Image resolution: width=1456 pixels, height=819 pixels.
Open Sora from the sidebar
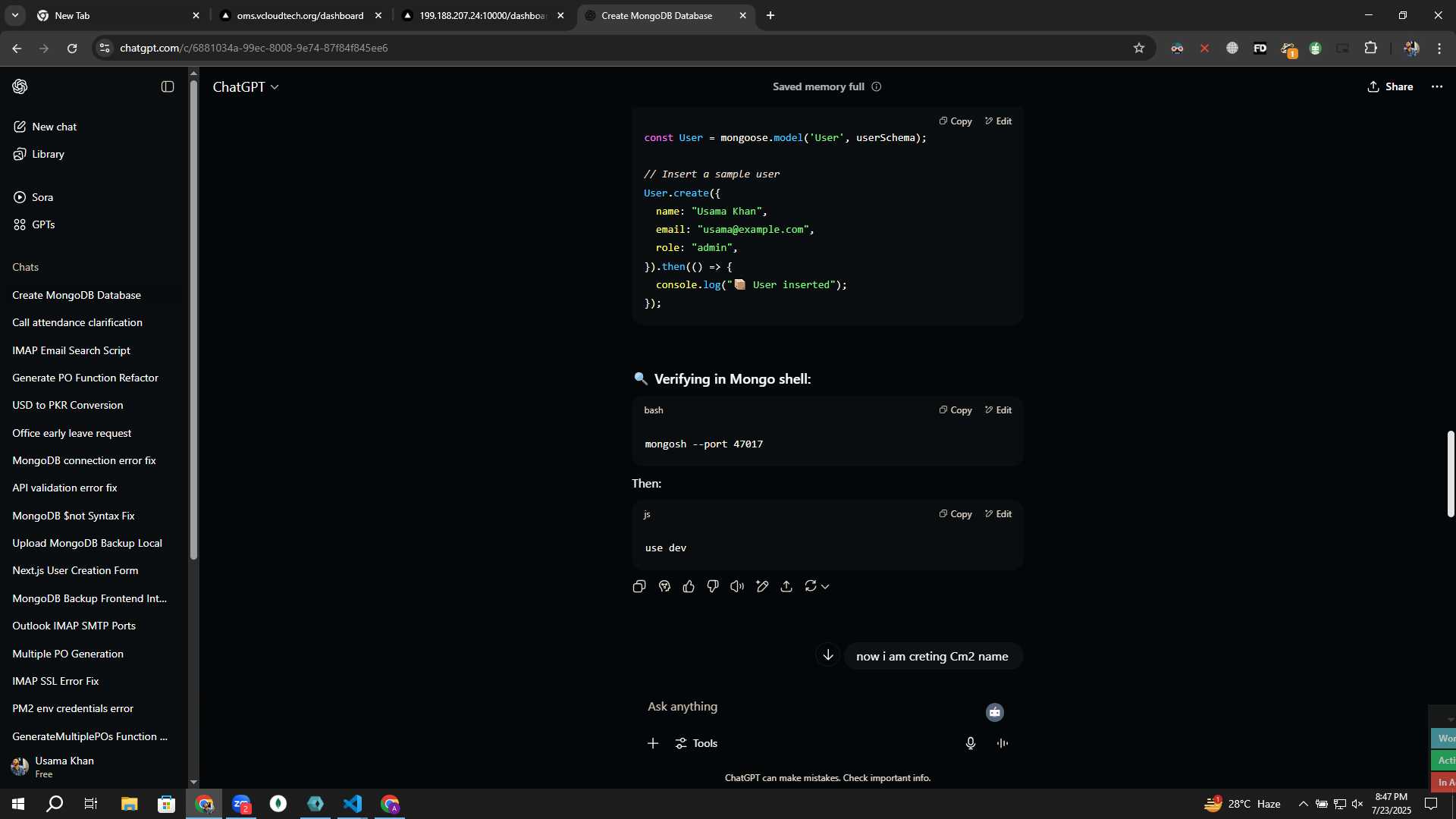[x=34, y=197]
